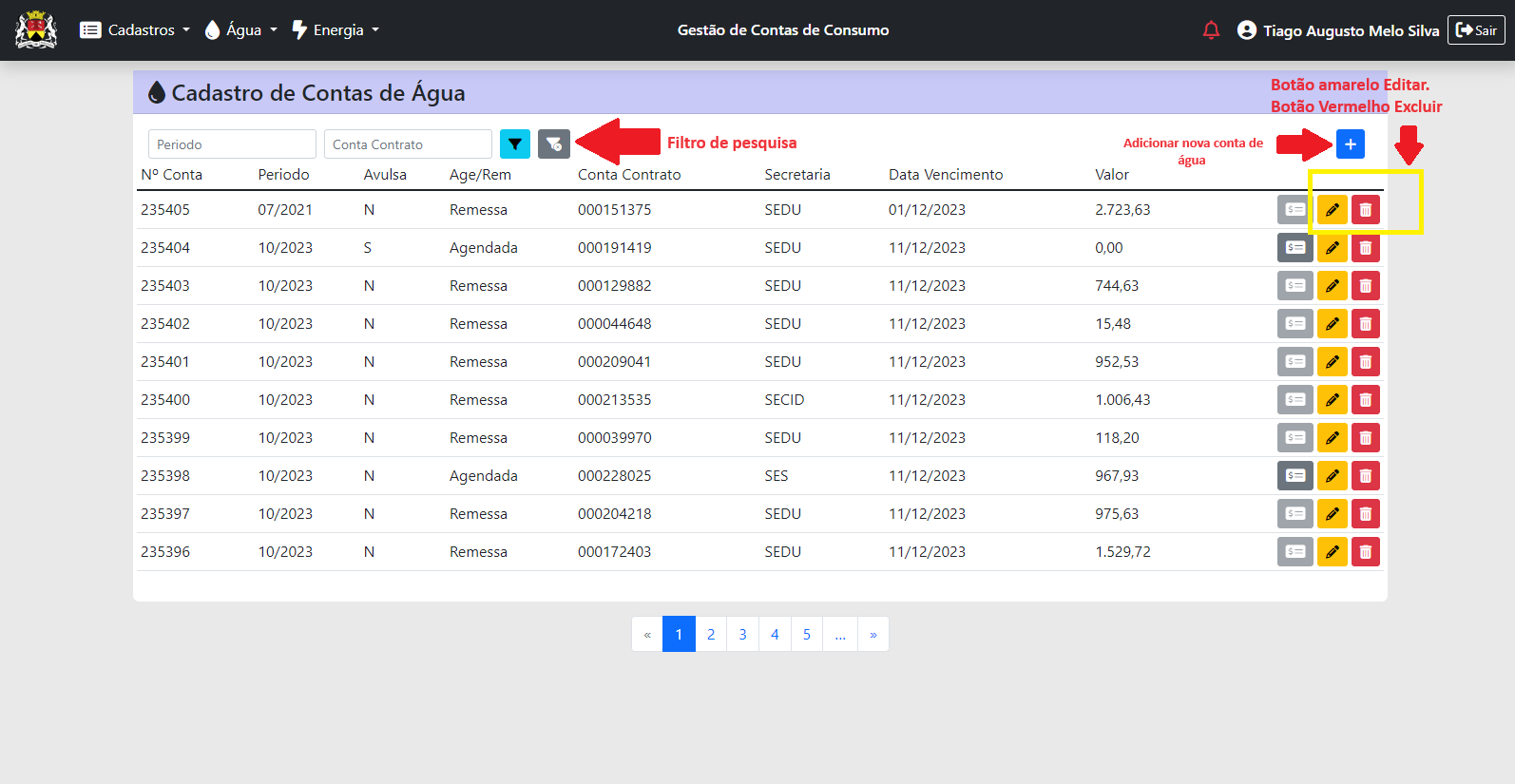This screenshot has width=1515, height=784.
Task: Click user name Tiago Augusto Melo Silva
Action: pyautogui.click(x=1351, y=30)
